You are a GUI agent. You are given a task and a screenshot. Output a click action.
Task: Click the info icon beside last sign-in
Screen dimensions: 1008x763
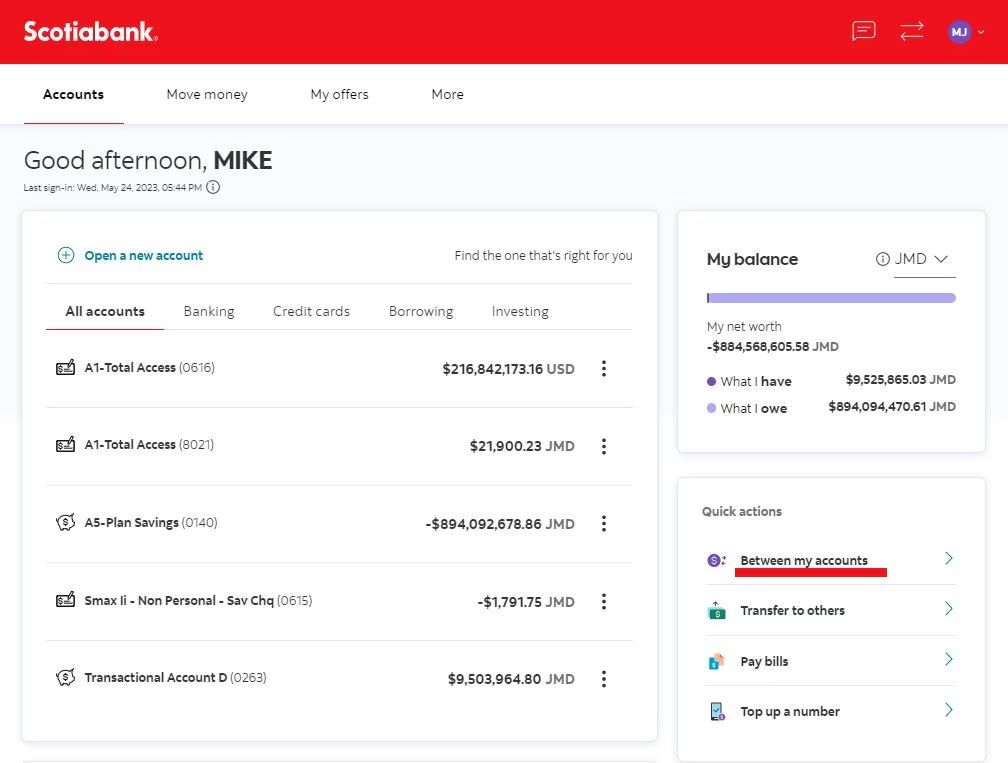[x=213, y=187]
